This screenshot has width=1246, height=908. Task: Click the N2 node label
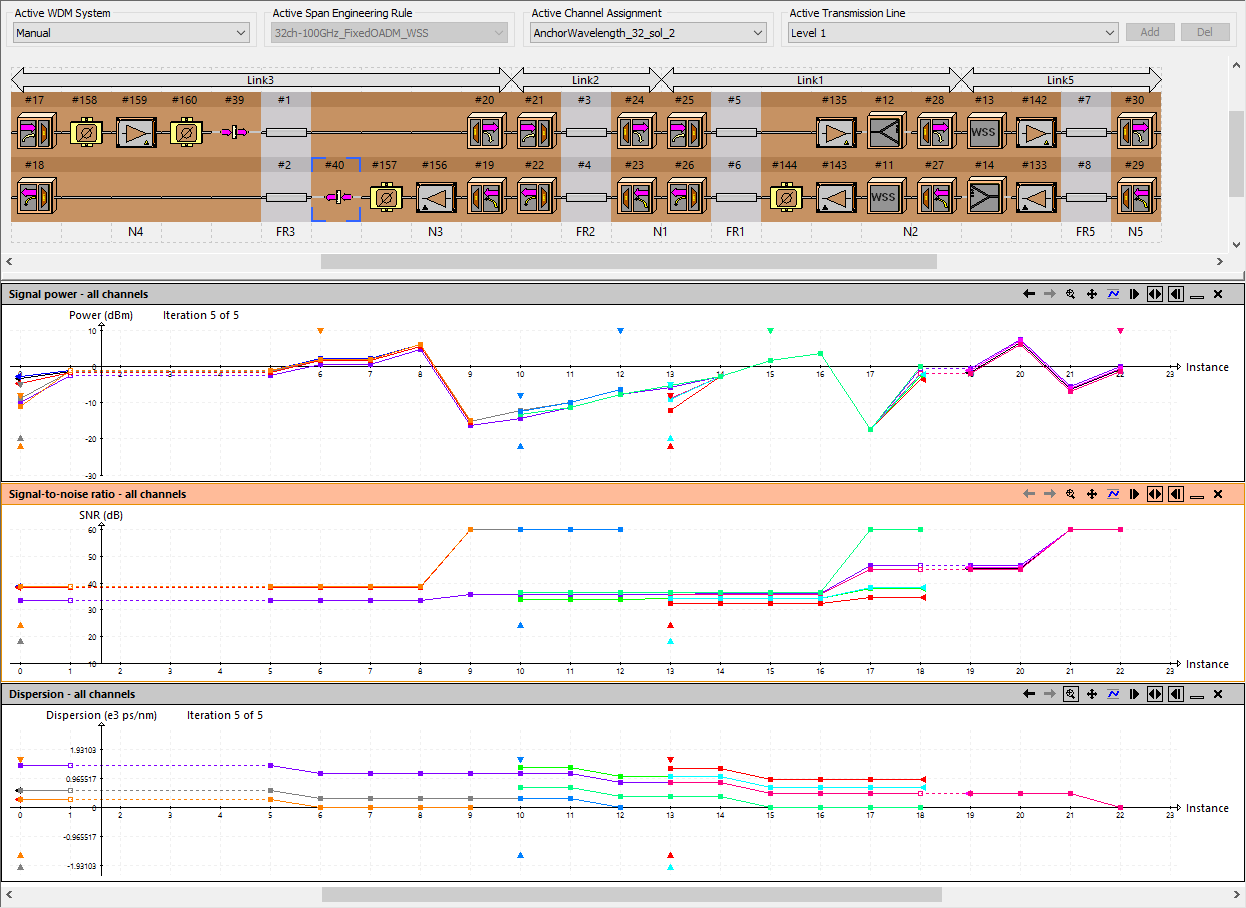(910, 232)
